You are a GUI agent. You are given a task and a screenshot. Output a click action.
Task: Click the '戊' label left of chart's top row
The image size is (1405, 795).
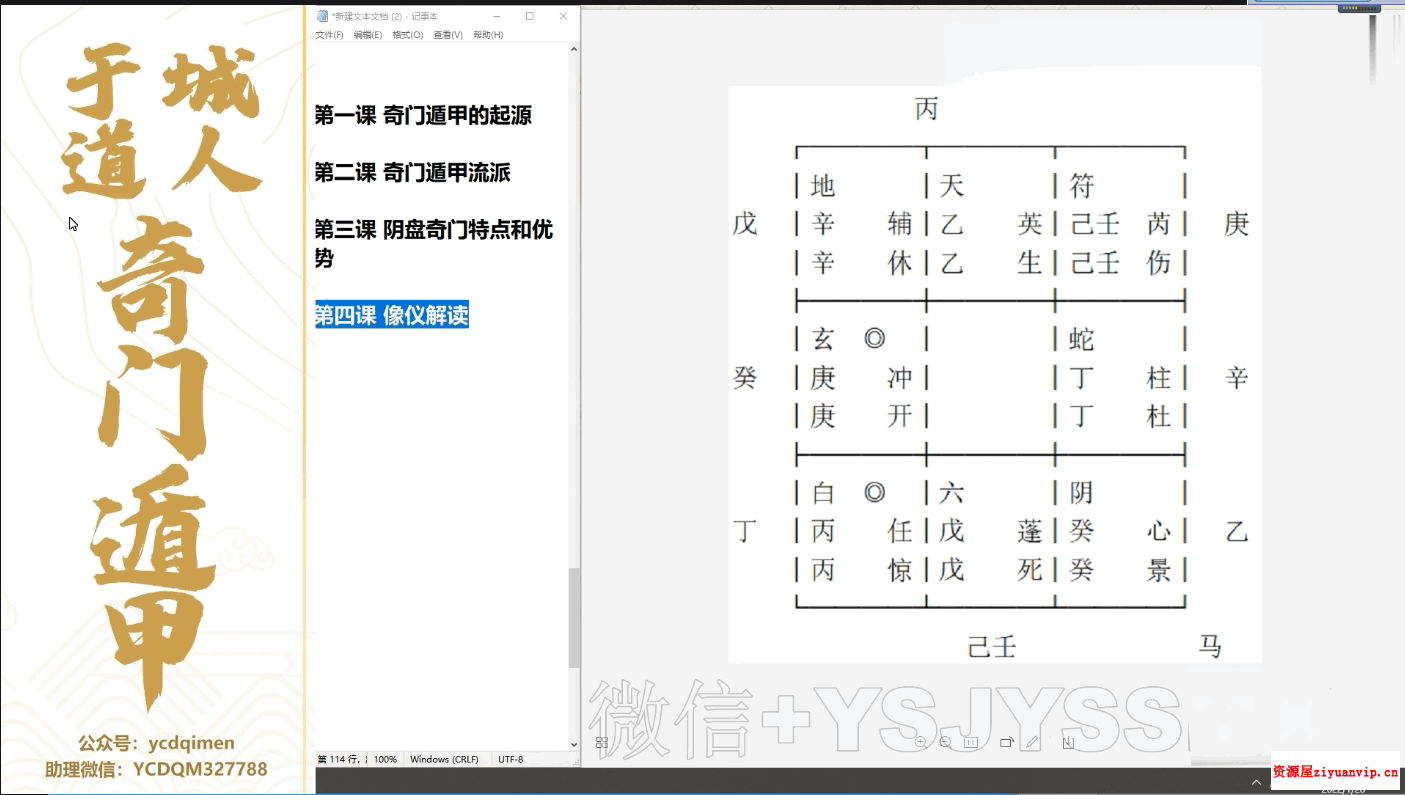[x=745, y=224]
